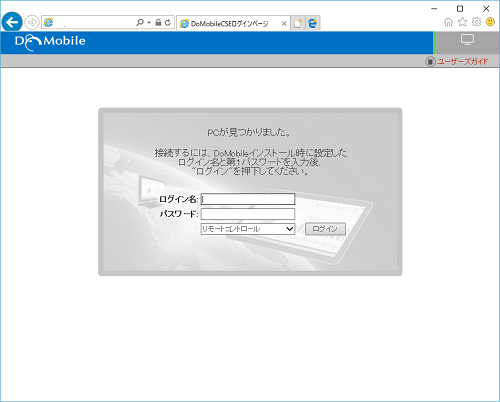500x402 pixels.
Task: Open Microsoft Edge with the Edge icon
Action: 312,23
